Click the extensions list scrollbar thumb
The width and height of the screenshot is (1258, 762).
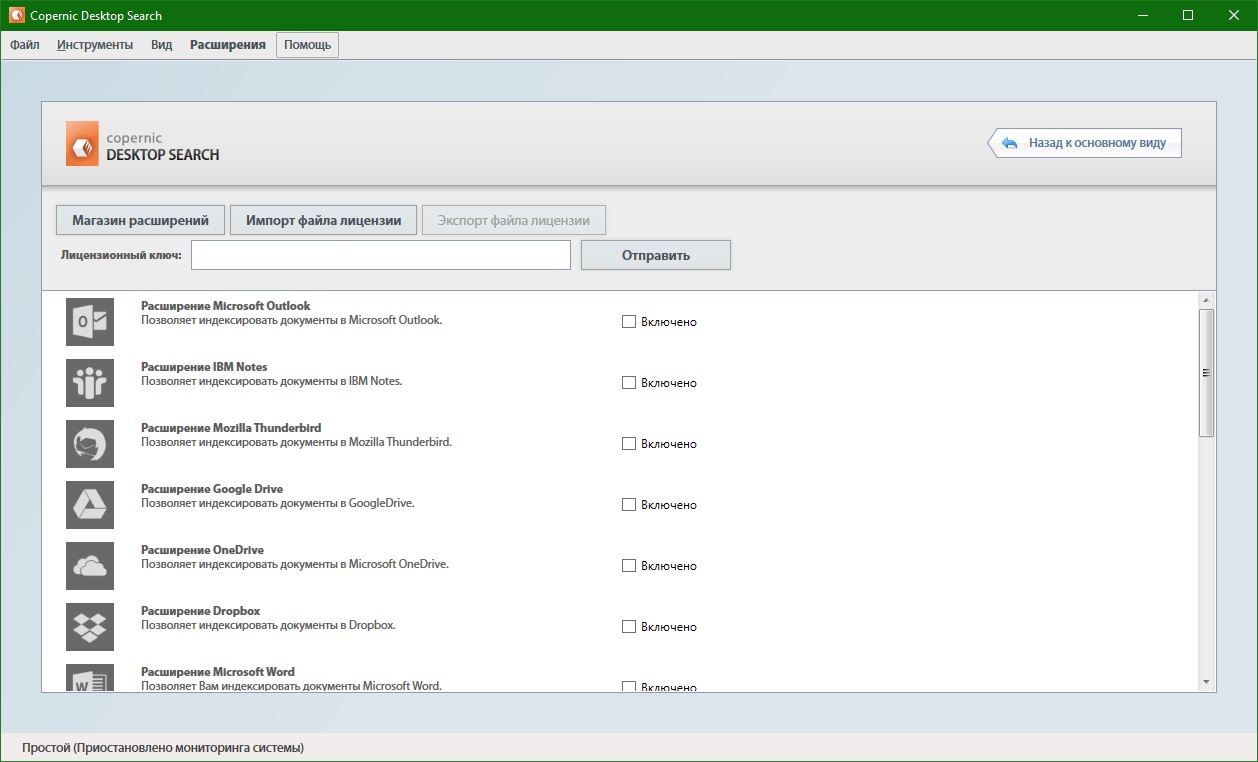[1206, 373]
